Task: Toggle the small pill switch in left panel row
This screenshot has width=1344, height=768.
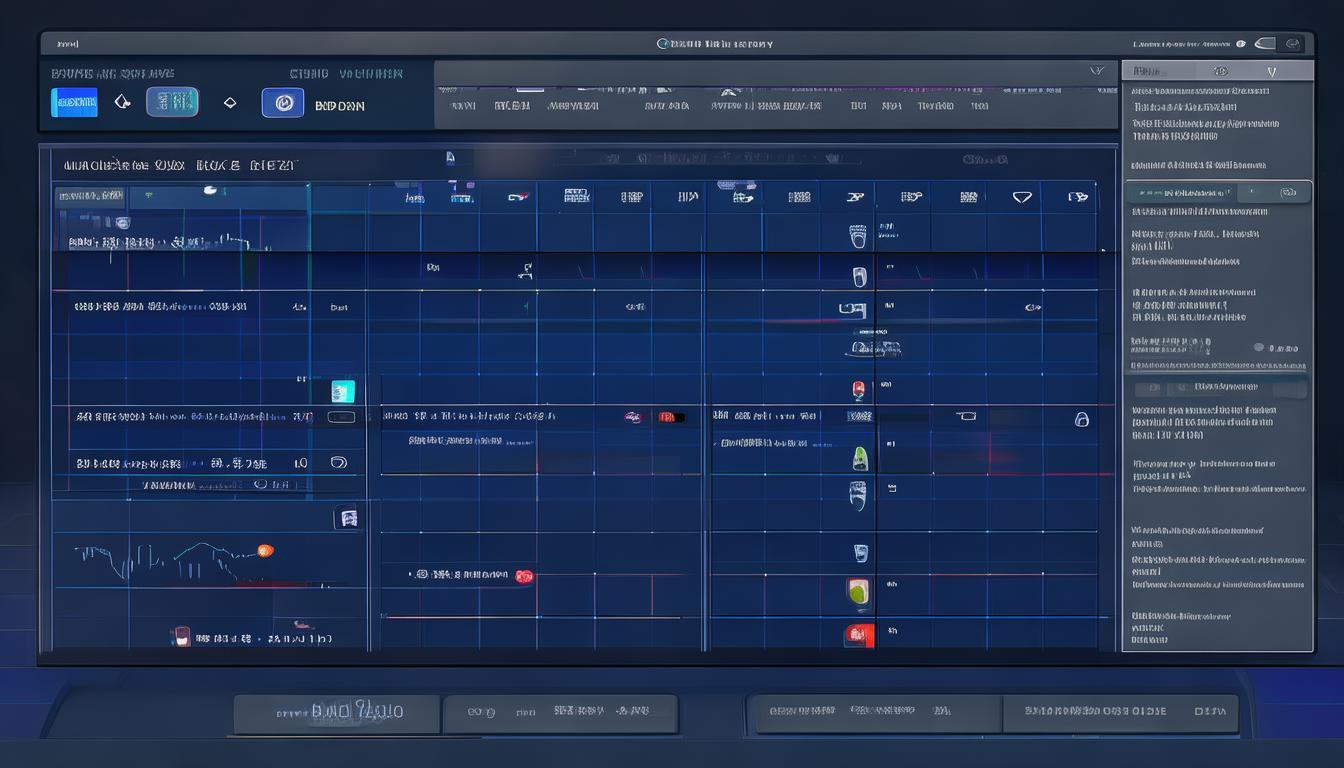Action: click(x=340, y=418)
